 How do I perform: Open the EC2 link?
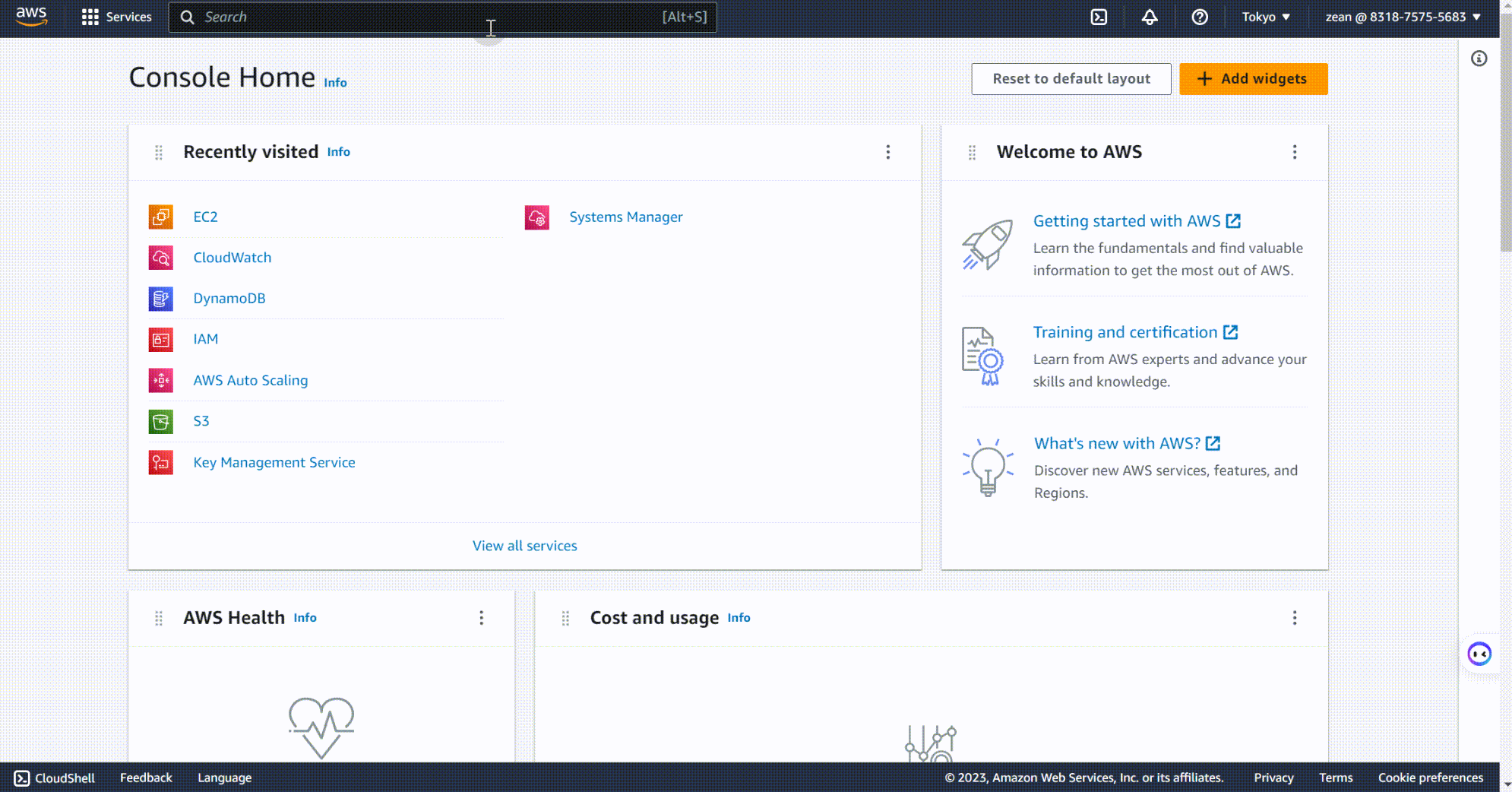click(205, 217)
